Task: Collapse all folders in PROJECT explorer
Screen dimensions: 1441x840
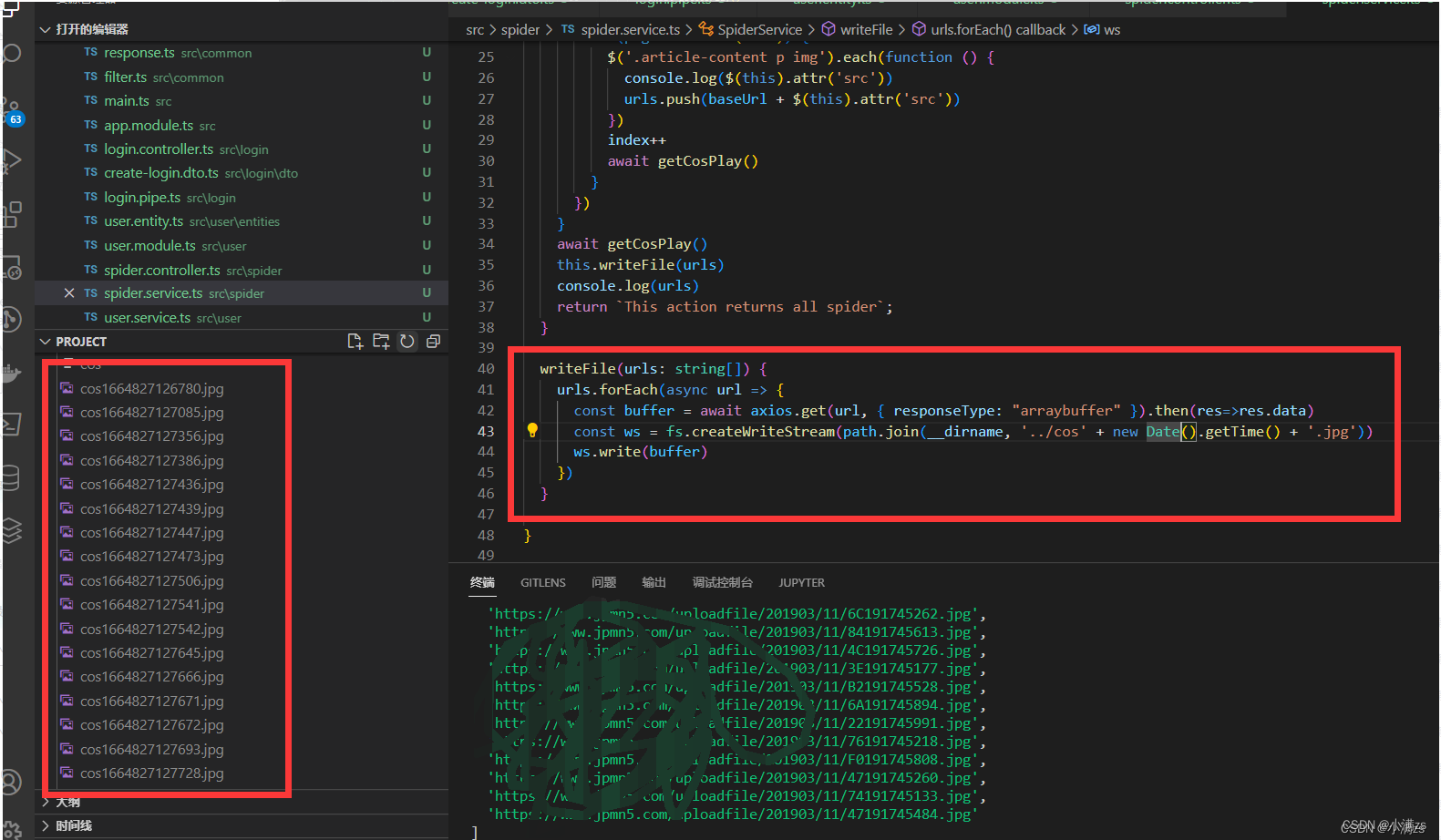Action: tap(433, 341)
